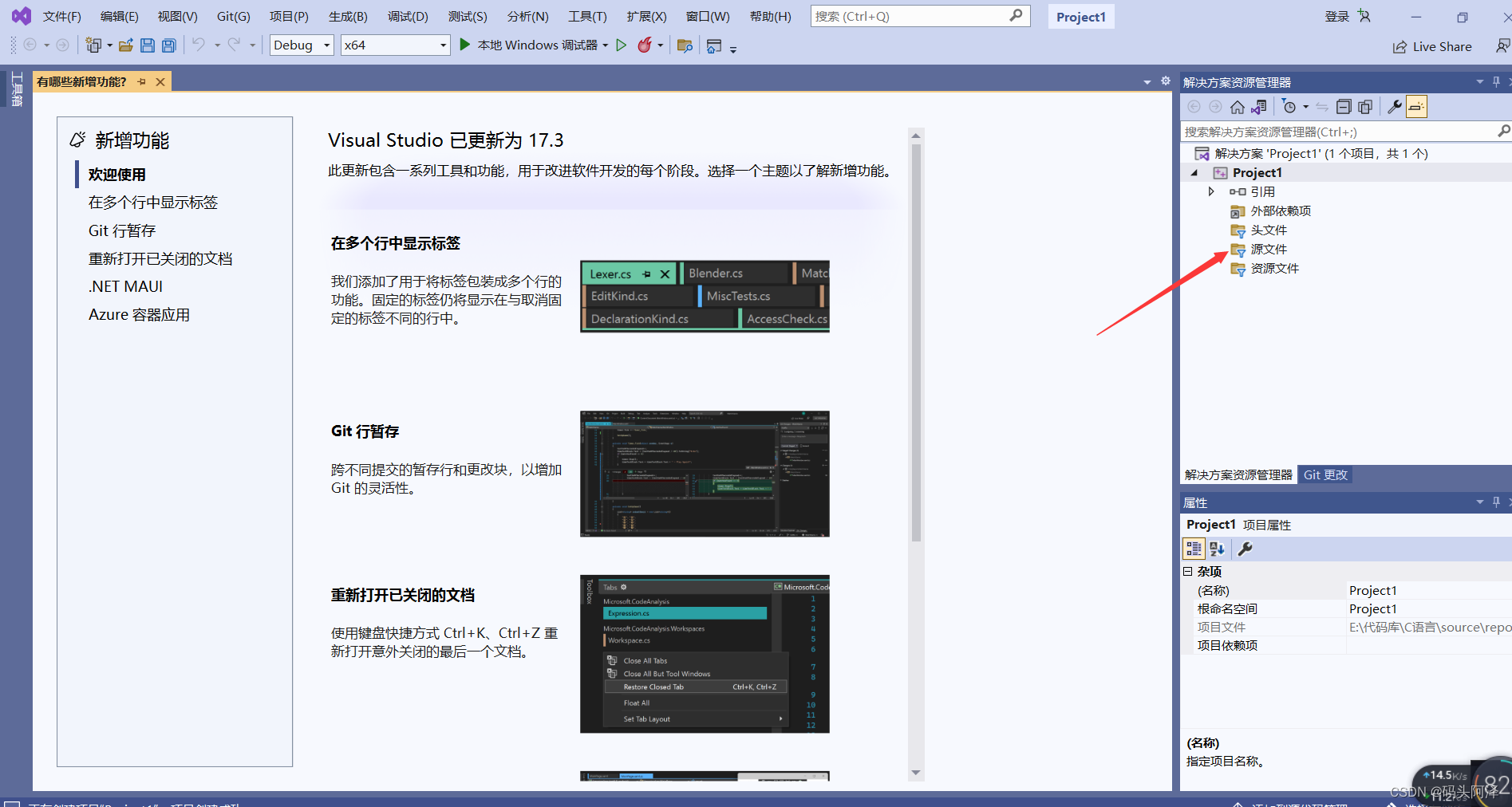Collapse the 杂项 property category
The height and width of the screenshot is (807, 1512).
click(x=1187, y=571)
